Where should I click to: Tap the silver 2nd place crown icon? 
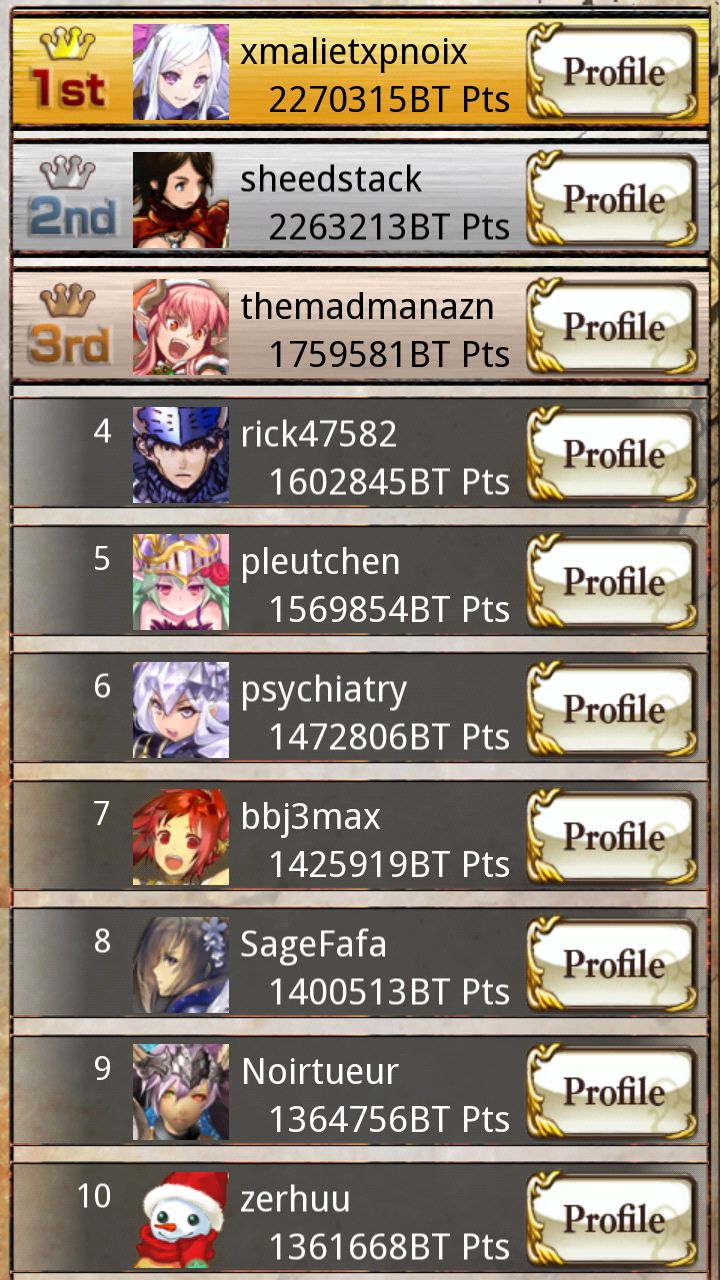point(67,173)
